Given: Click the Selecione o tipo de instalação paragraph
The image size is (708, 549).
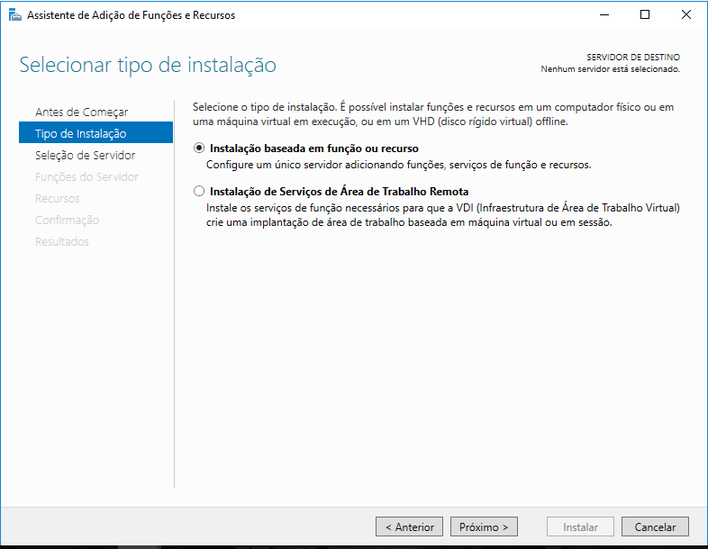Looking at the screenshot, I should (433, 114).
